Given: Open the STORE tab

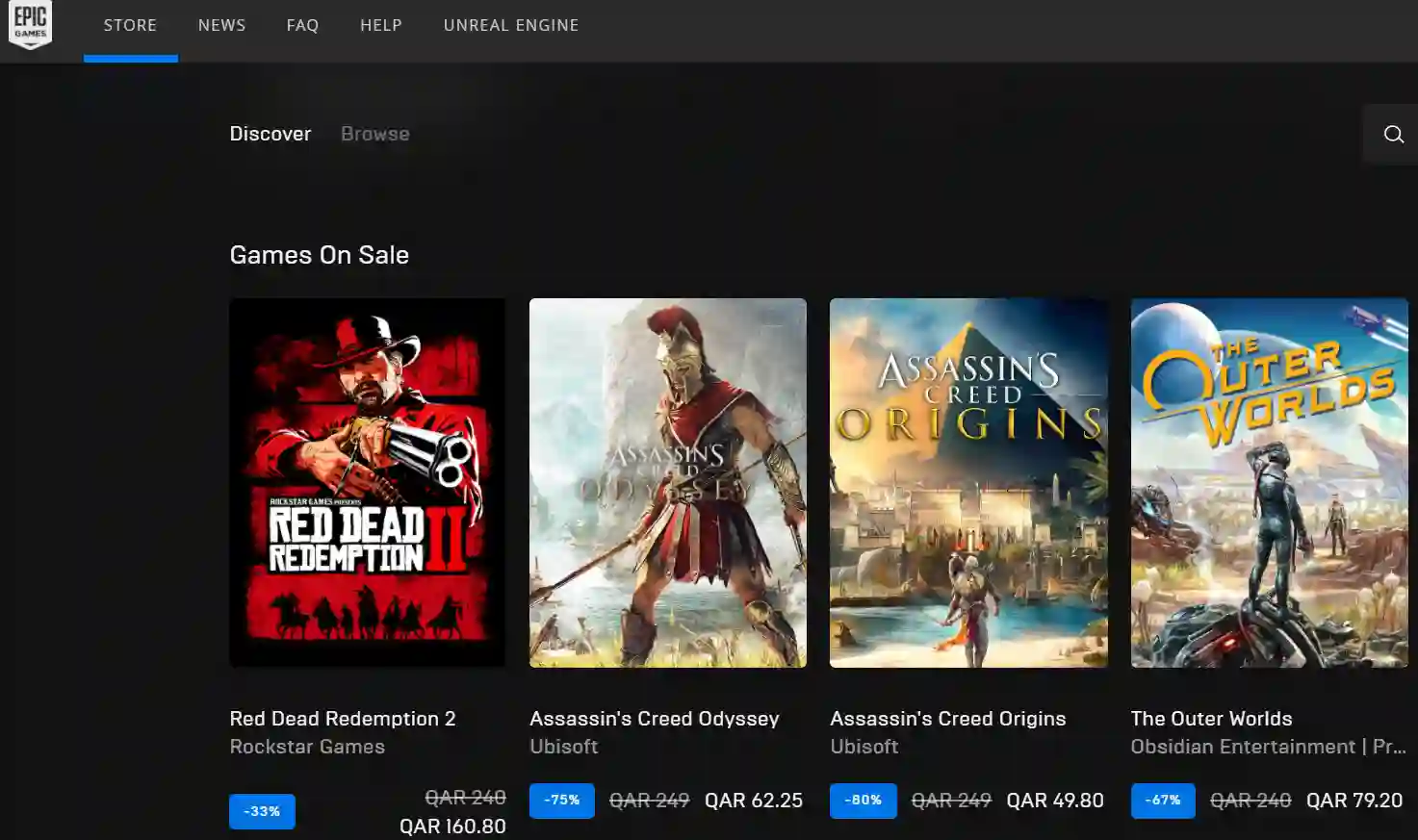Looking at the screenshot, I should (x=130, y=25).
